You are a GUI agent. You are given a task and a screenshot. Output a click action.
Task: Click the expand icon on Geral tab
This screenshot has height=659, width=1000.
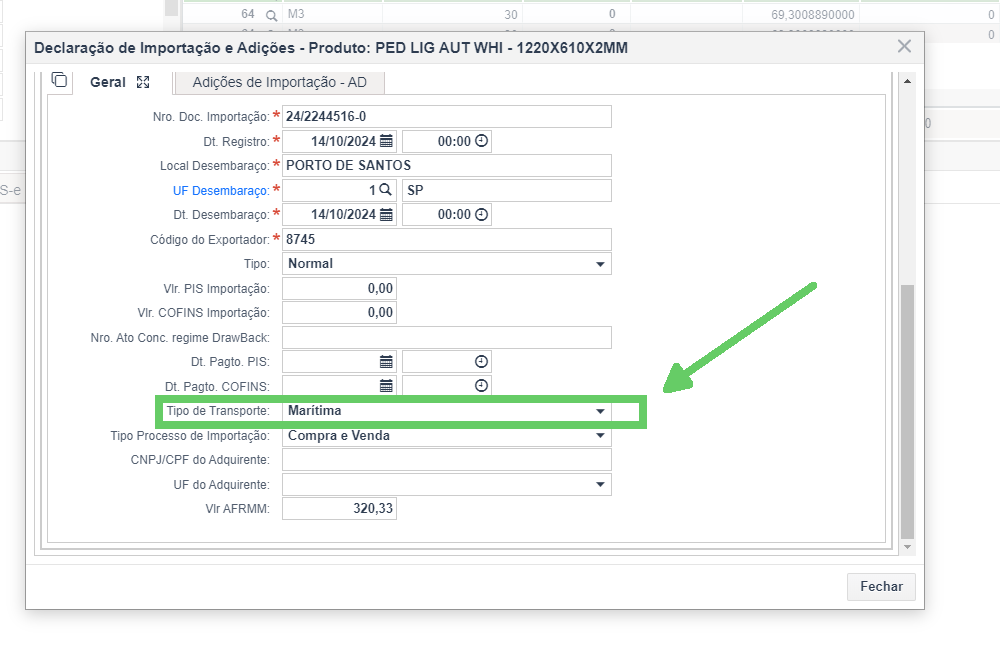click(143, 82)
